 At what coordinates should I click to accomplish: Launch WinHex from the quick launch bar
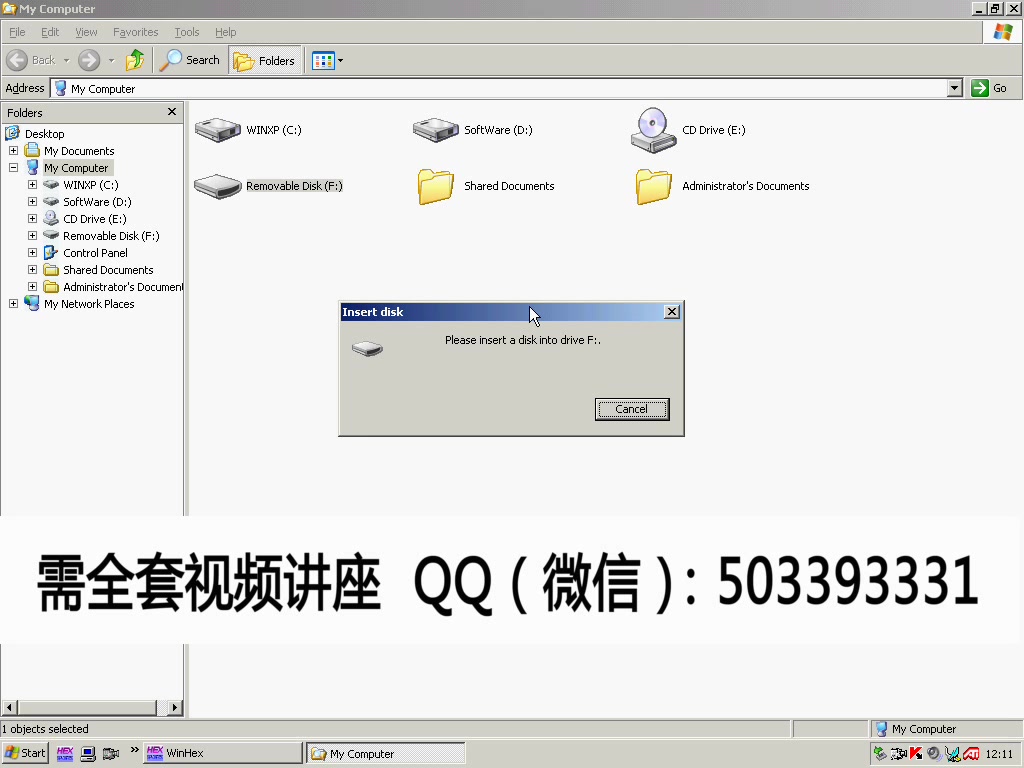point(65,753)
